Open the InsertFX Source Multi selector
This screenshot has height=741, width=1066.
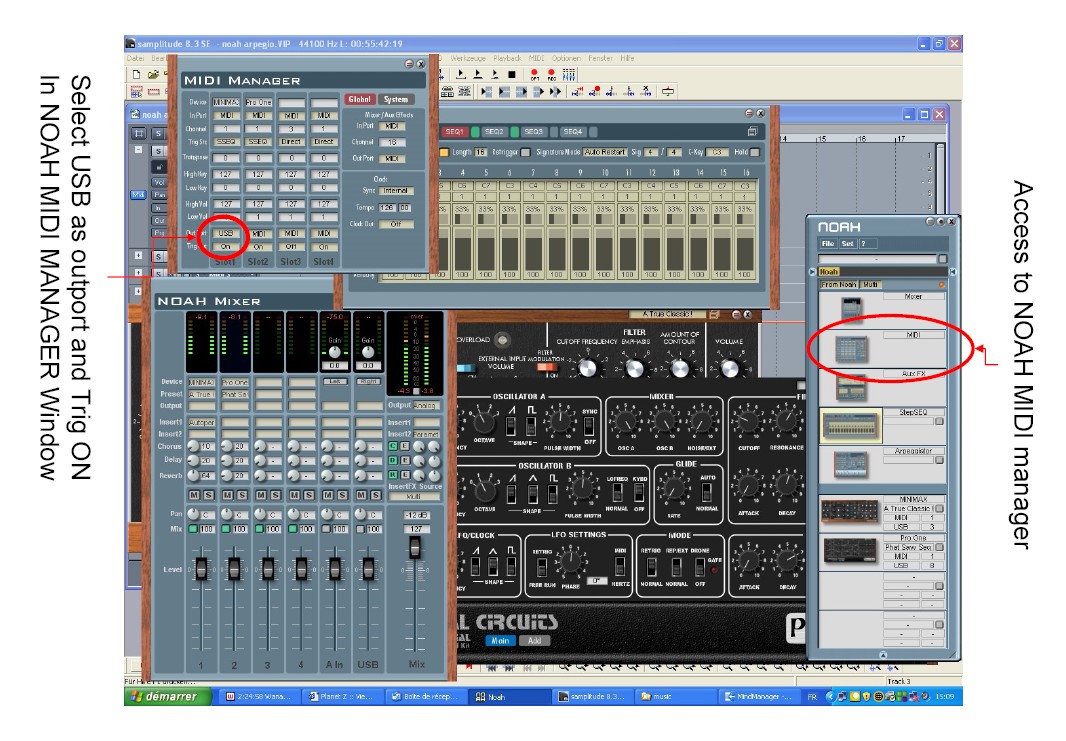(413, 497)
